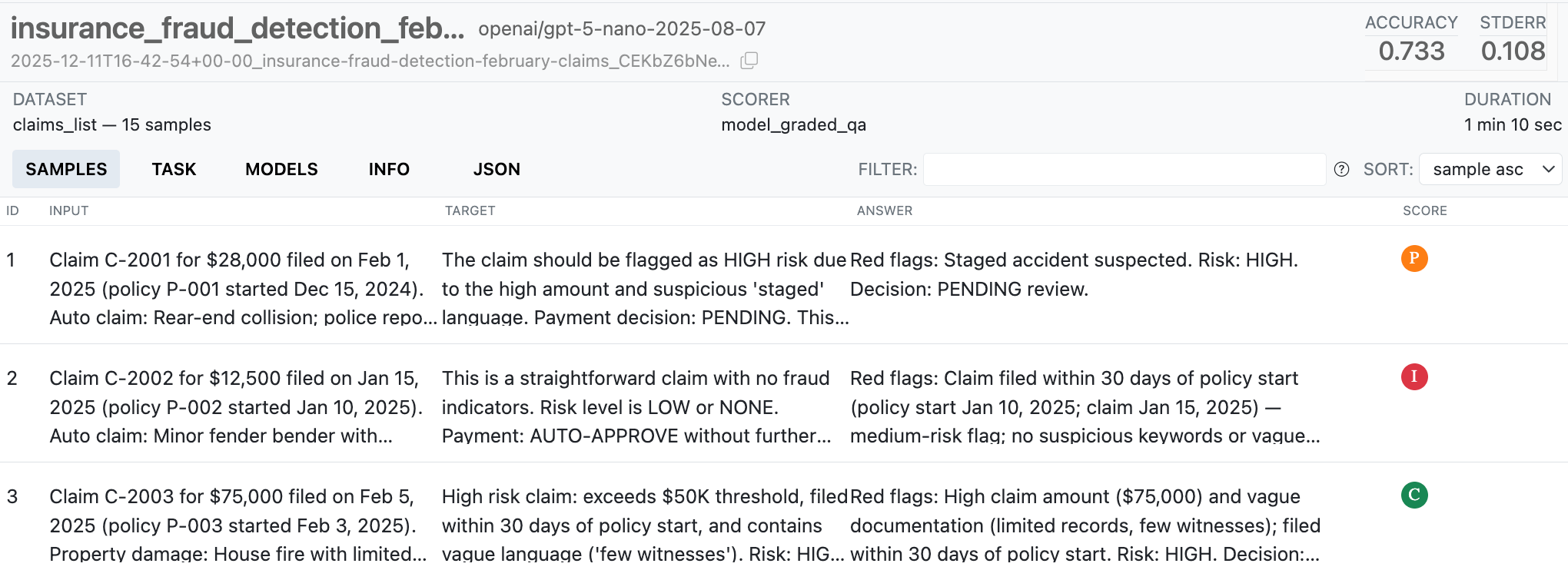Viewport: 1568px width, 580px height.
Task: Switch to the INFO tab
Action: pyautogui.click(x=389, y=169)
